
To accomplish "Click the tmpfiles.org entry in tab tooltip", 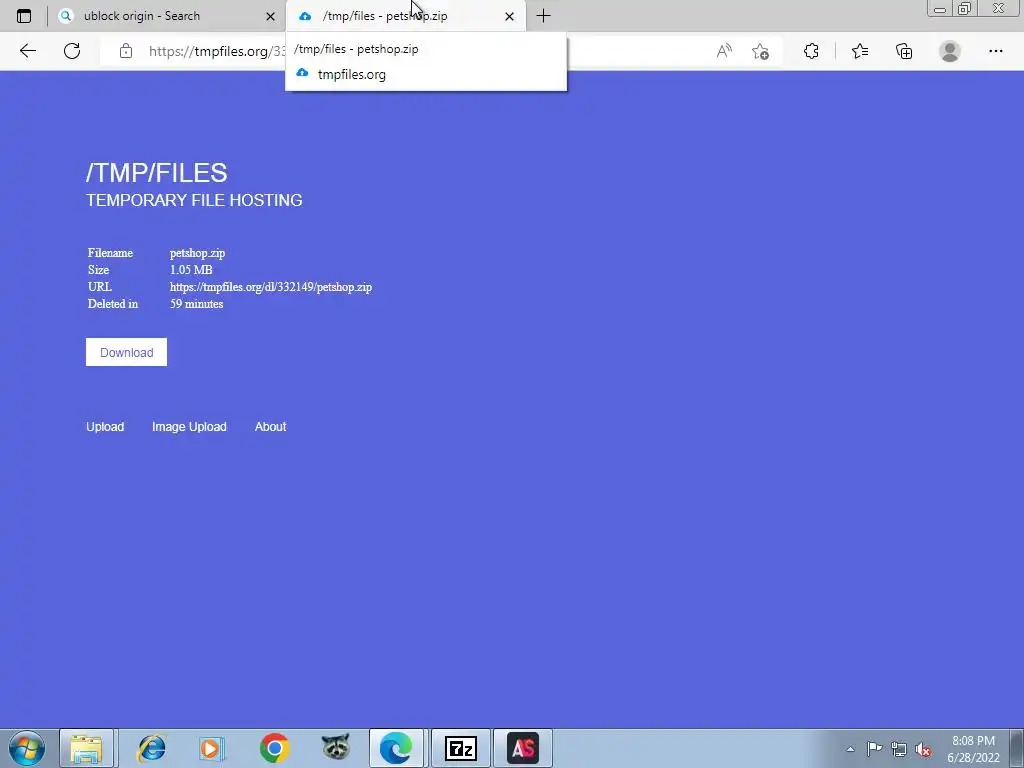I will [x=351, y=74].
